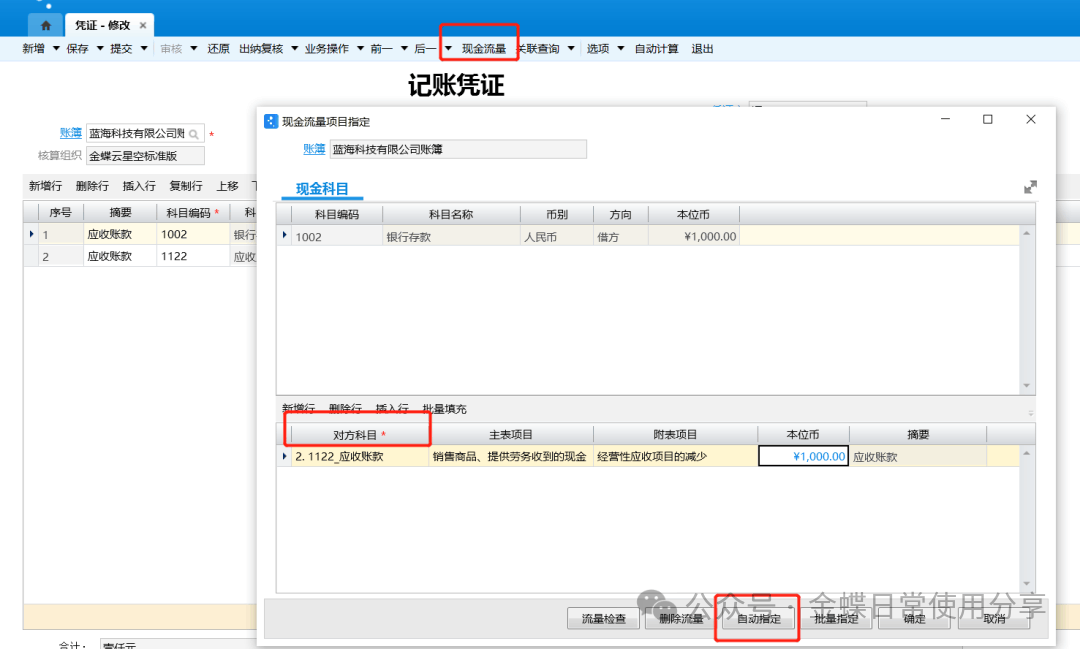Click 批量填充 above the cash flow grid
The width and height of the screenshot is (1080, 649).
[x=444, y=409]
